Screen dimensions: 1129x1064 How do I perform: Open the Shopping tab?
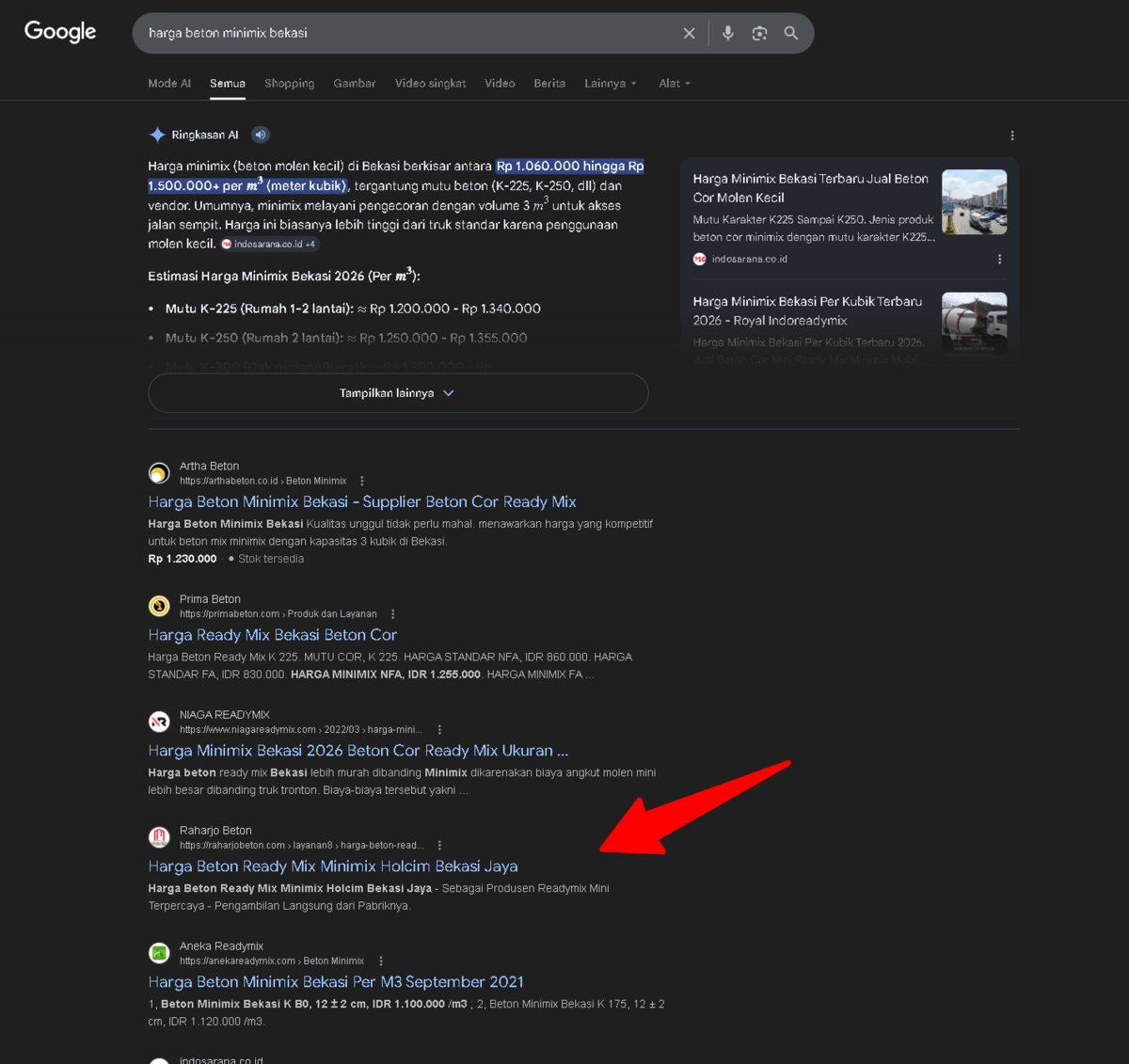pyautogui.click(x=289, y=84)
